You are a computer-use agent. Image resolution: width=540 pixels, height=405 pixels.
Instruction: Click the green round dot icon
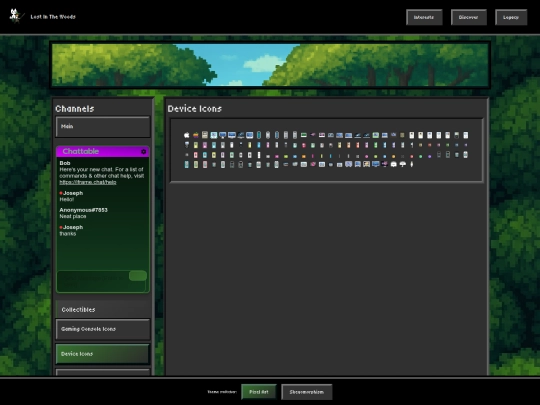(x=420, y=156)
